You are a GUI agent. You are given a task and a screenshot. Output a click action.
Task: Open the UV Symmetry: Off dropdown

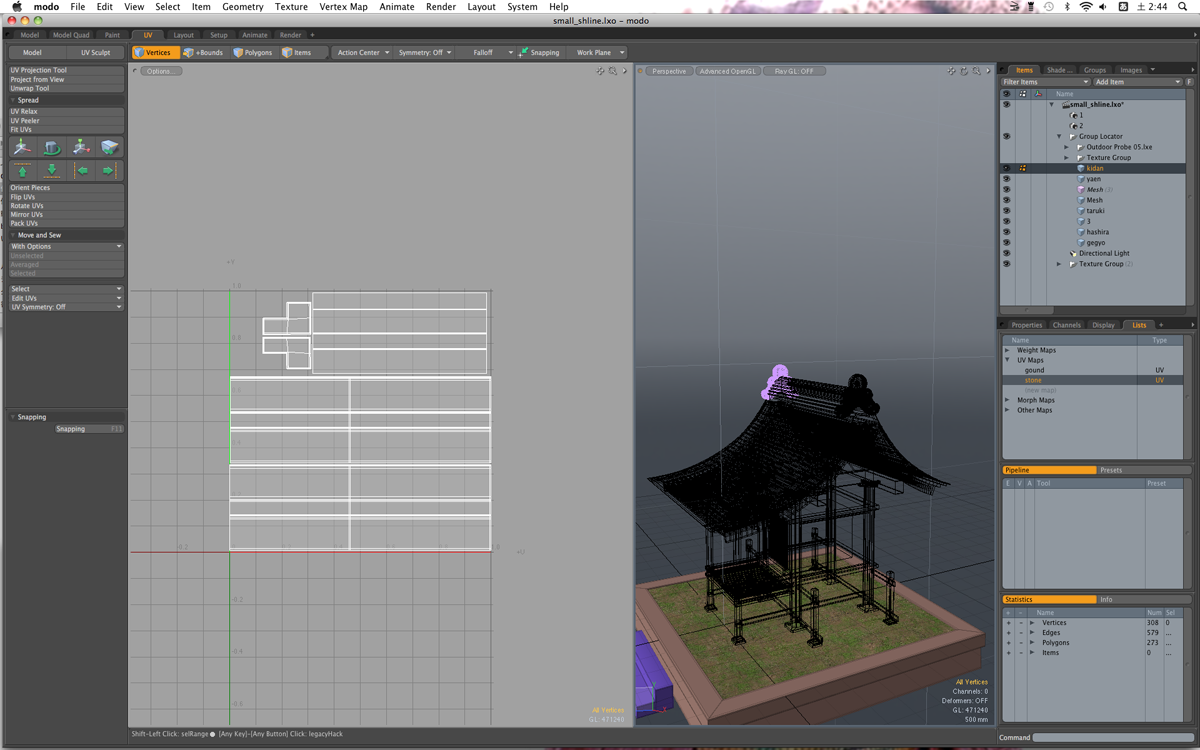[x=66, y=307]
